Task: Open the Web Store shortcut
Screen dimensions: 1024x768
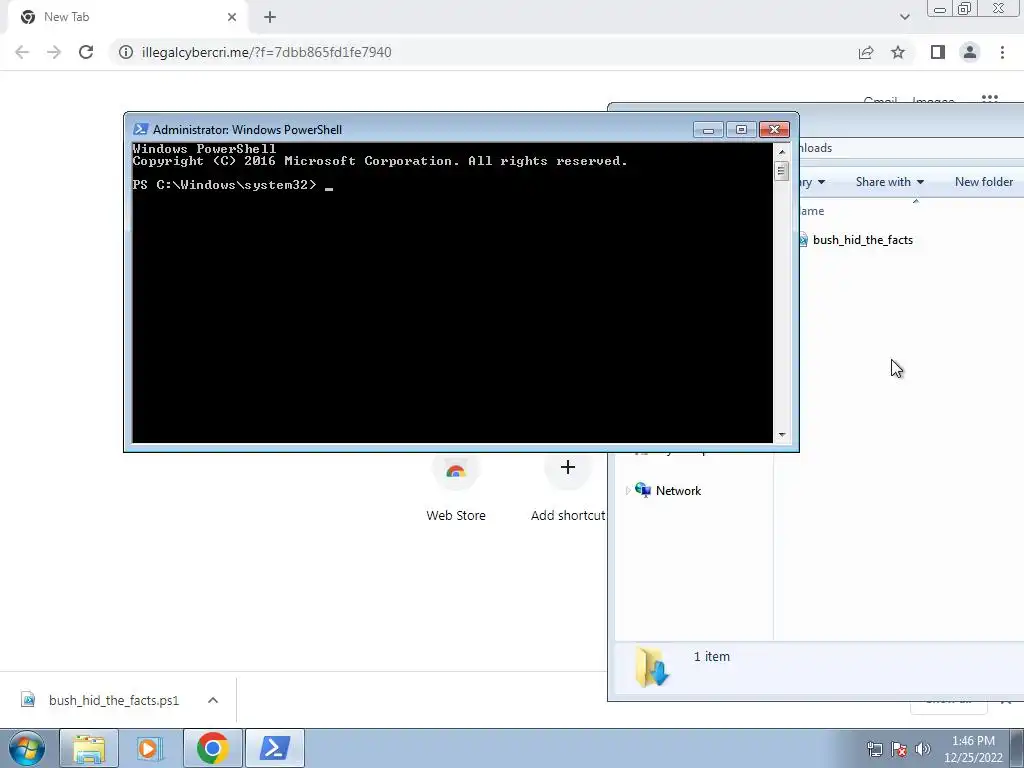Action: click(456, 487)
